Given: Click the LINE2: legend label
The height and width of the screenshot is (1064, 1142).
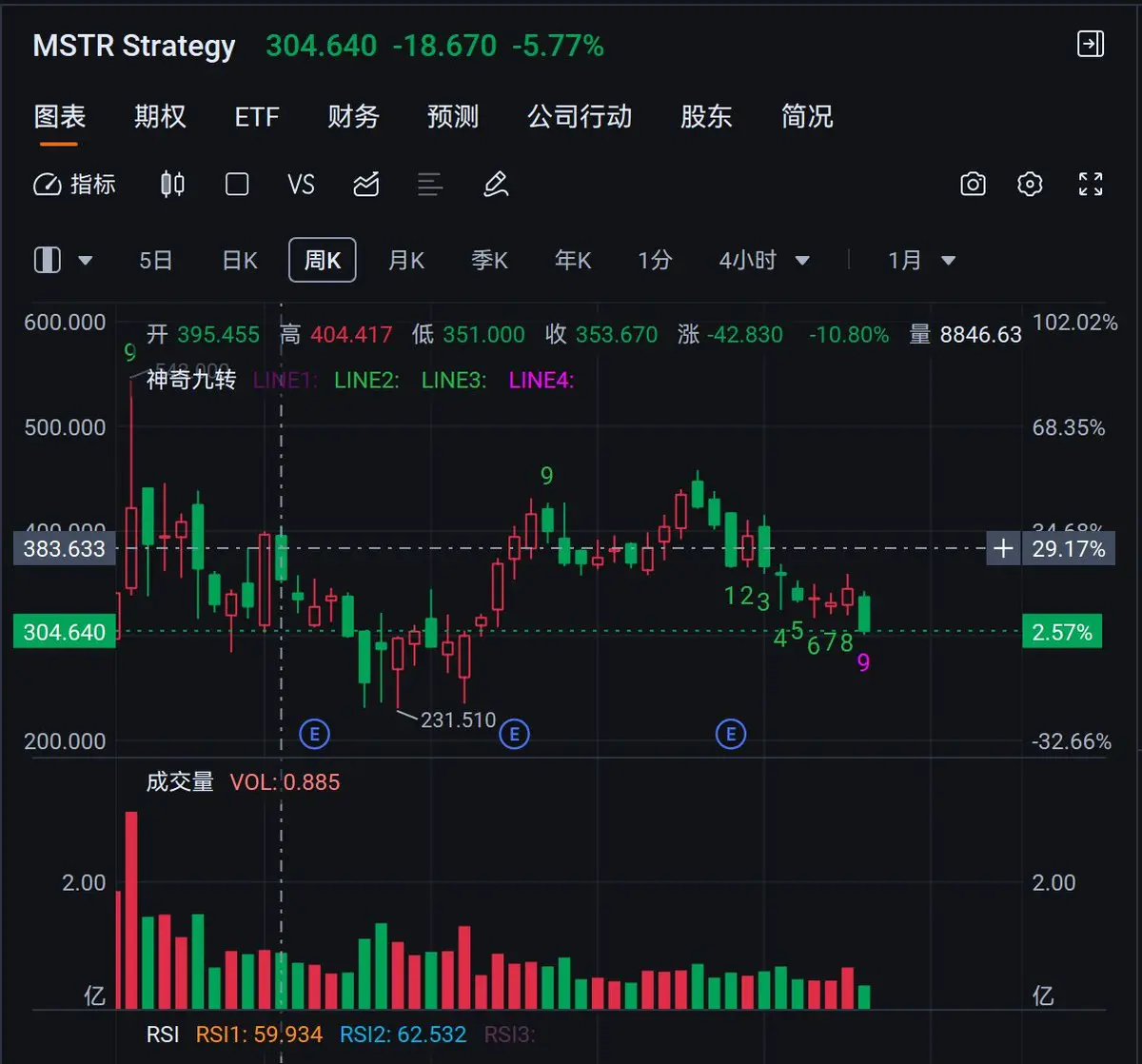Looking at the screenshot, I should click(366, 380).
